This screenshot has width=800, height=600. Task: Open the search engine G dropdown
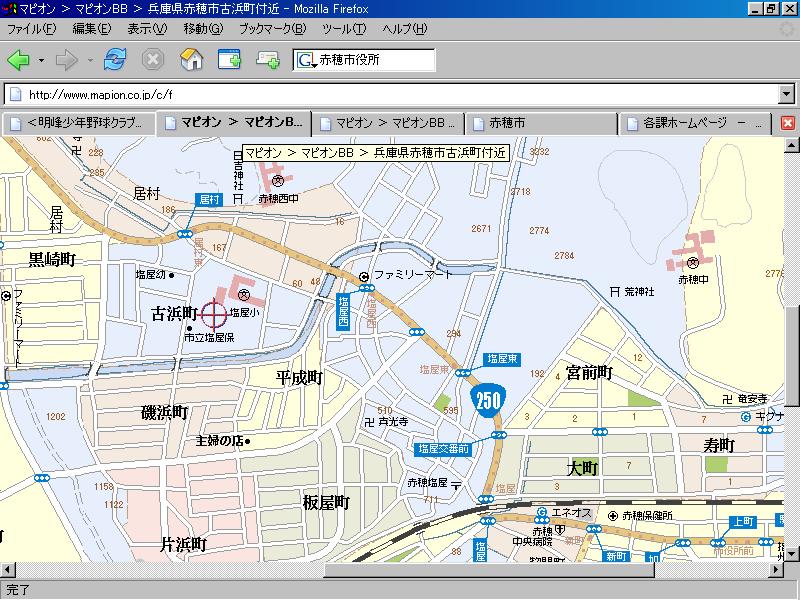(307, 60)
